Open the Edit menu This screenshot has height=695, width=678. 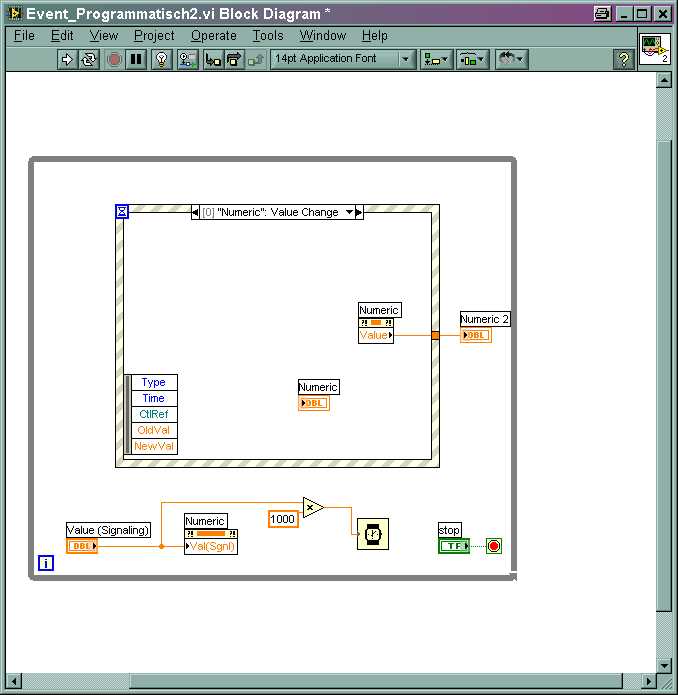pyautogui.click(x=62, y=35)
